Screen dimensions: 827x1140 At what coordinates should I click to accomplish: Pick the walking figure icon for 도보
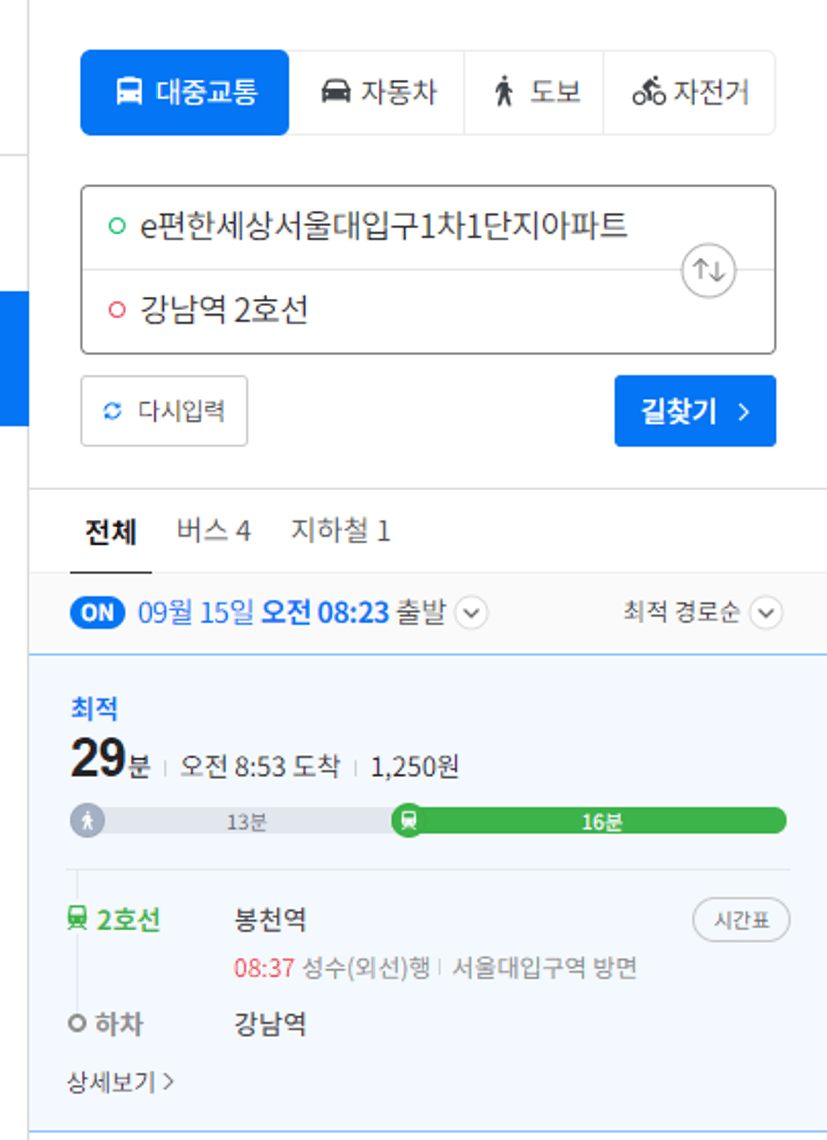[503, 92]
